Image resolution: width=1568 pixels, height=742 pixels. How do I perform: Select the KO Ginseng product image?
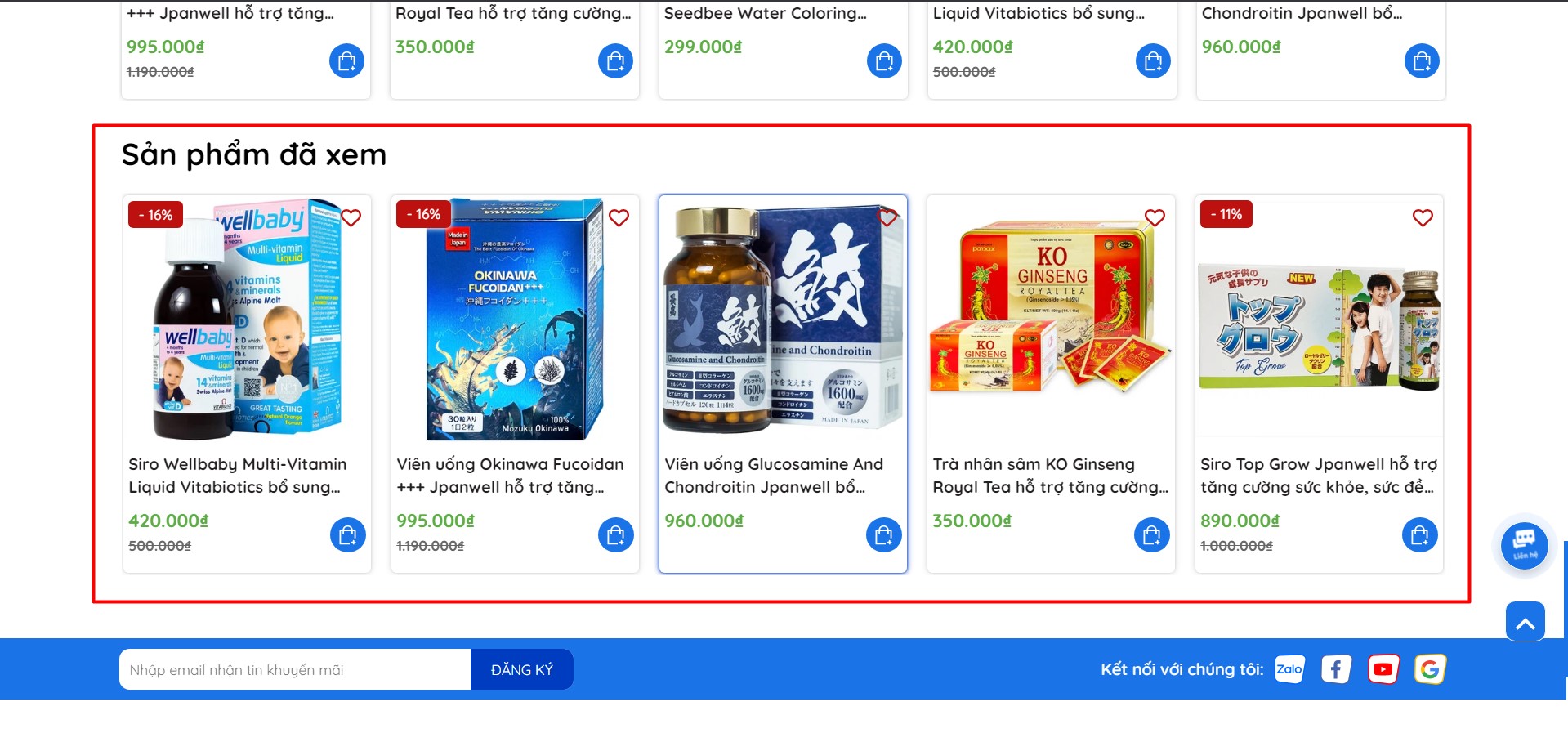click(1051, 316)
